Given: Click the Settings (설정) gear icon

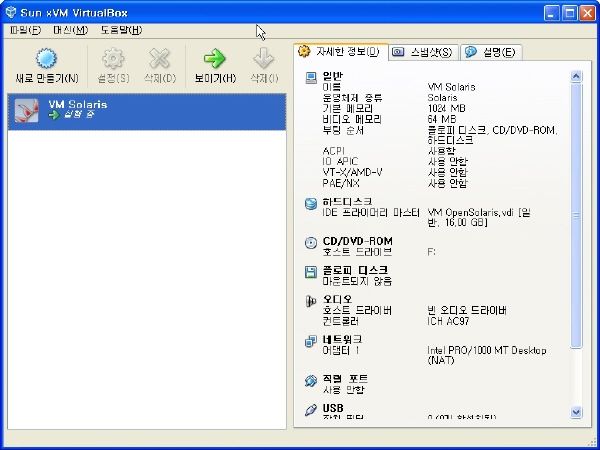Looking at the screenshot, I should pos(113,59).
